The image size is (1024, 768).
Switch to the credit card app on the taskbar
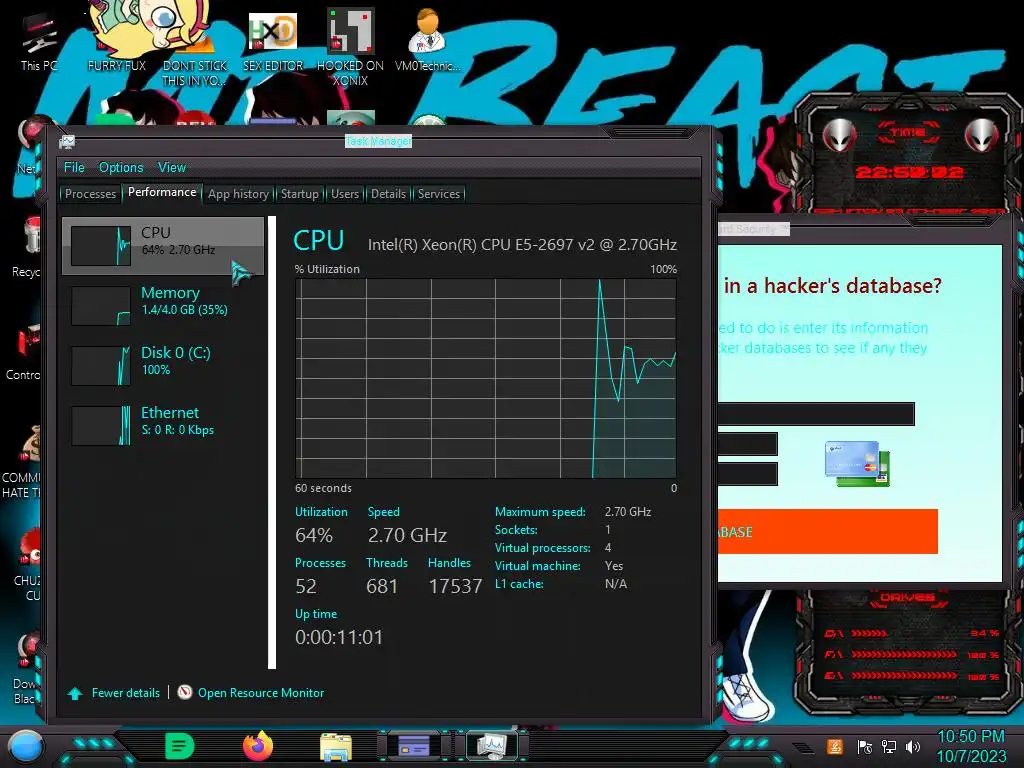(413, 746)
